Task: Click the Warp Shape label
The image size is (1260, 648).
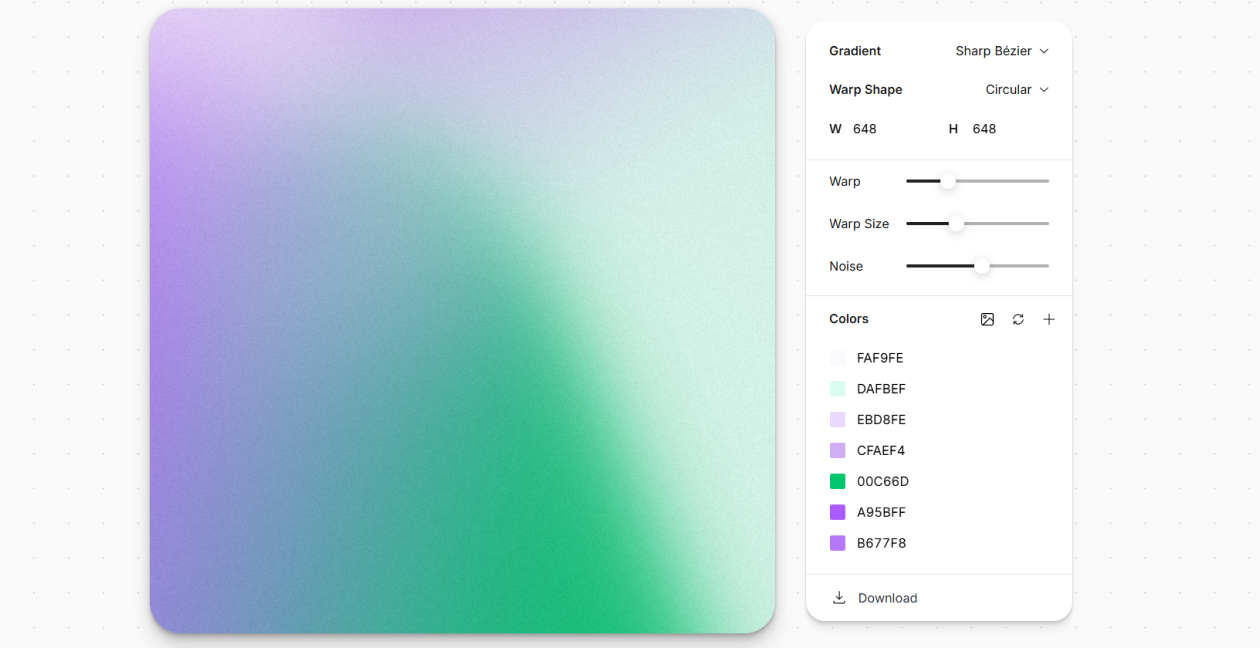Action: 866,90
